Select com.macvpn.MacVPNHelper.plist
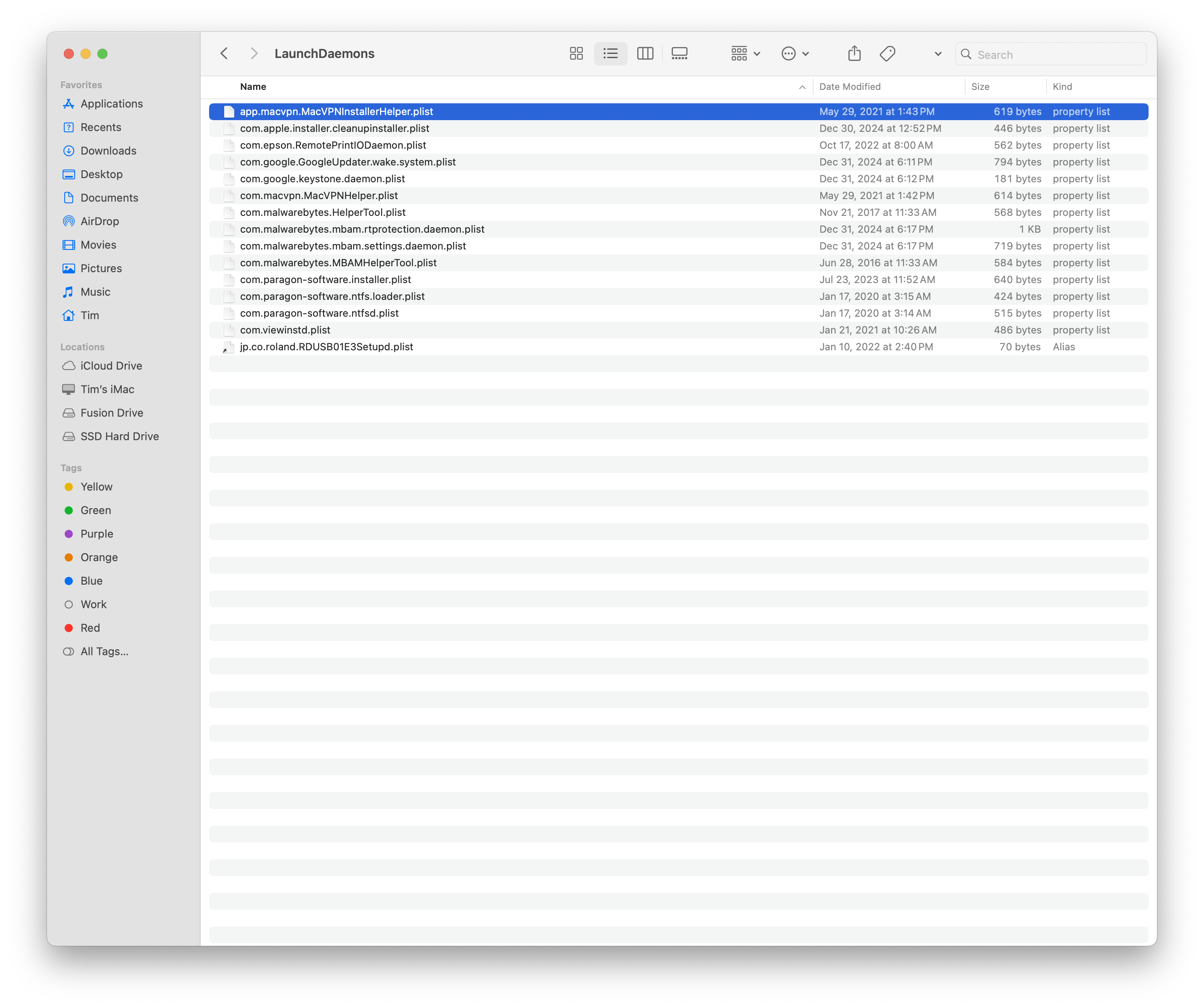Screen dimensions: 1204x1008 point(319,195)
